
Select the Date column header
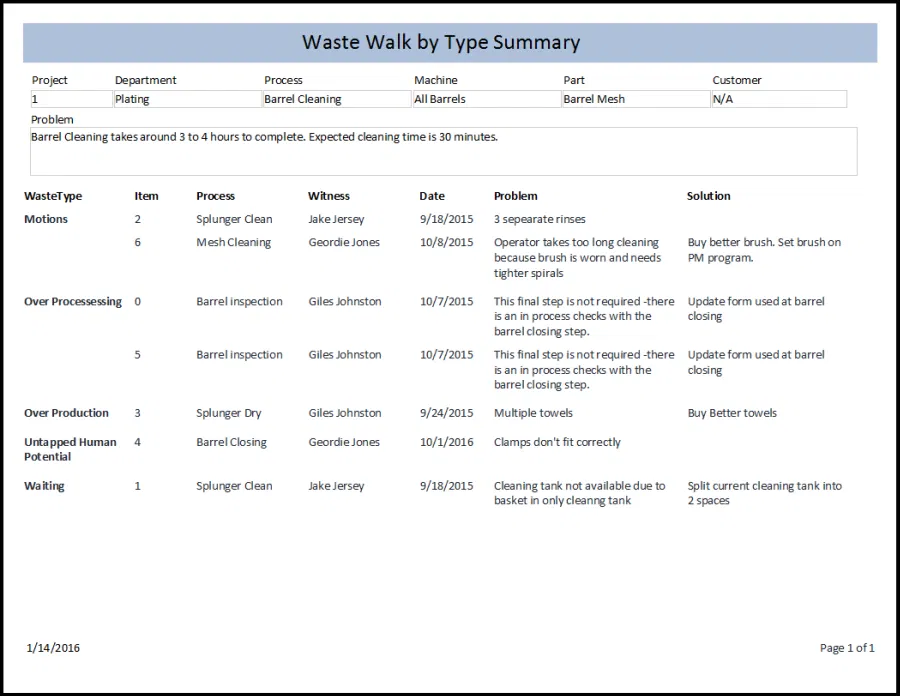coord(432,196)
